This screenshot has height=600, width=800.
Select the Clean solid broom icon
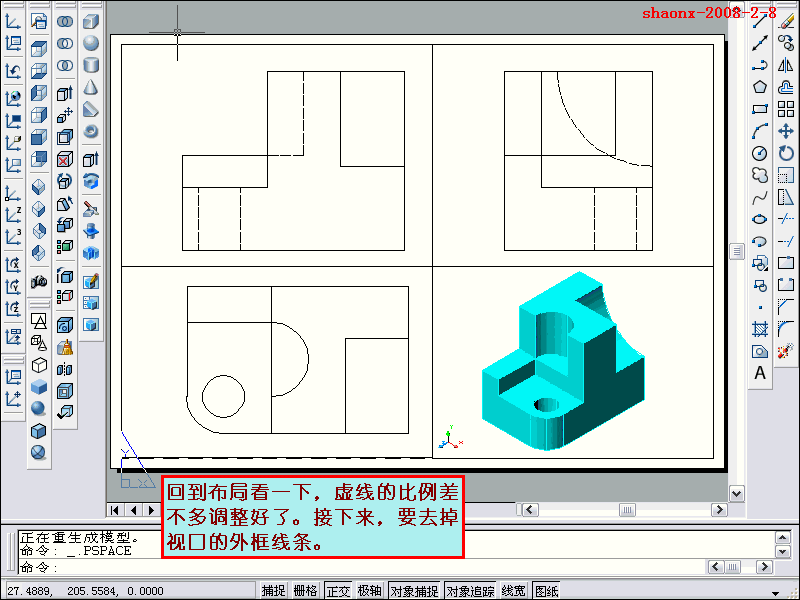[65, 348]
